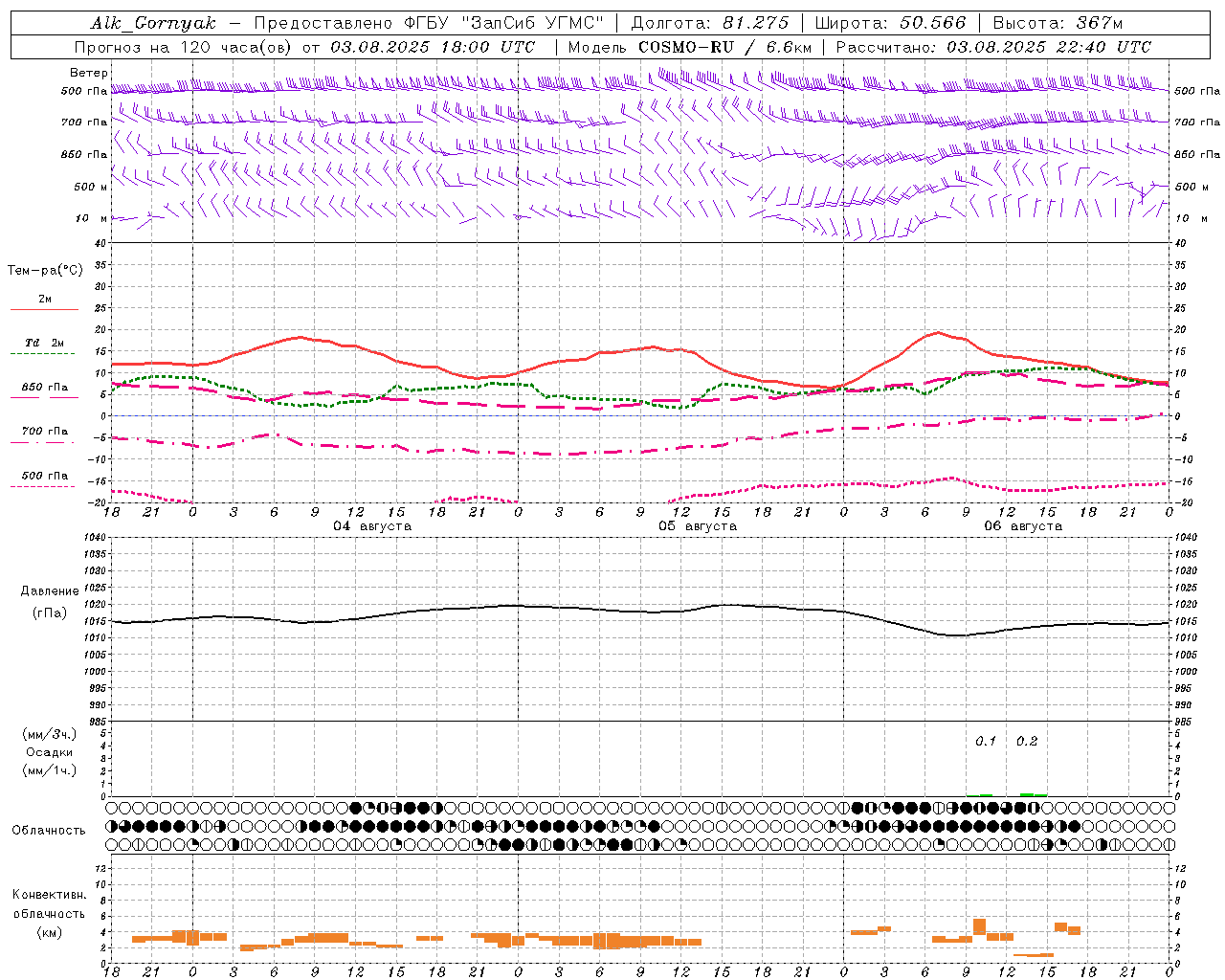Click the '(мм/3ч.)' precipitation unit label

click(x=50, y=734)
